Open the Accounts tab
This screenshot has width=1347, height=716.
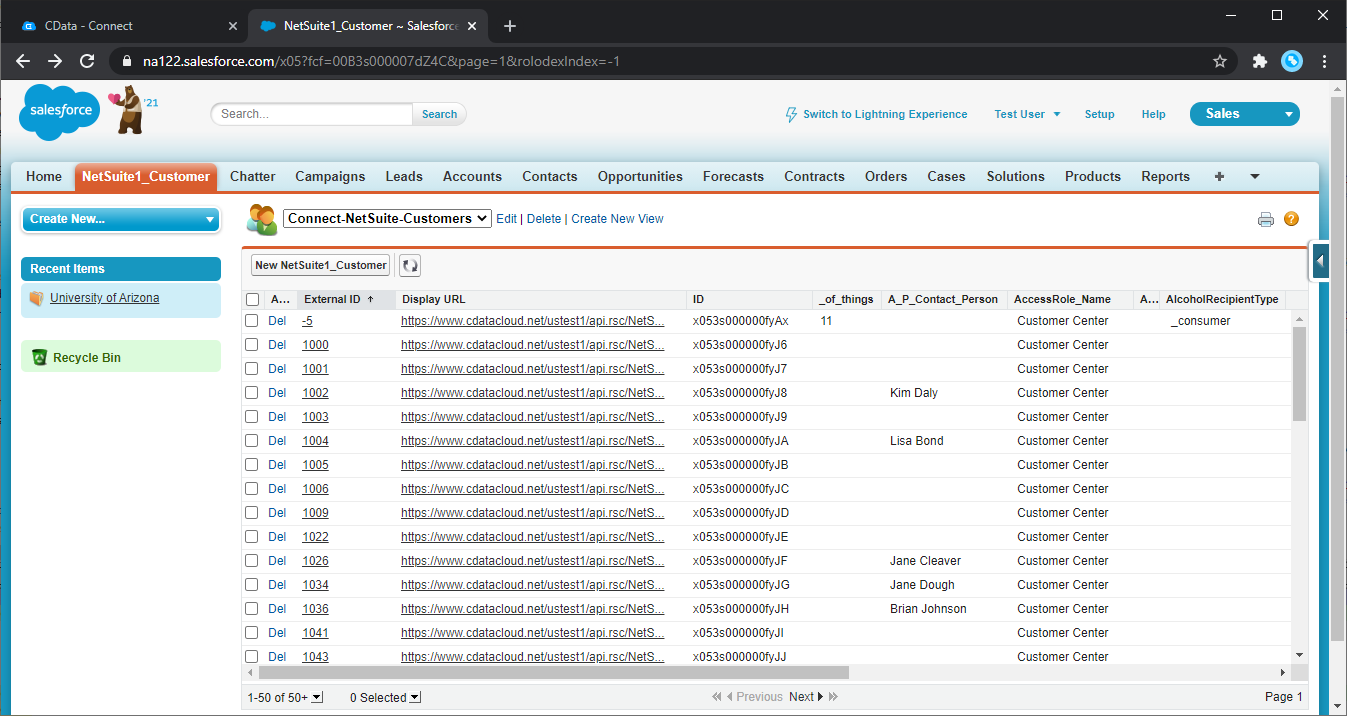pos(472,176)
